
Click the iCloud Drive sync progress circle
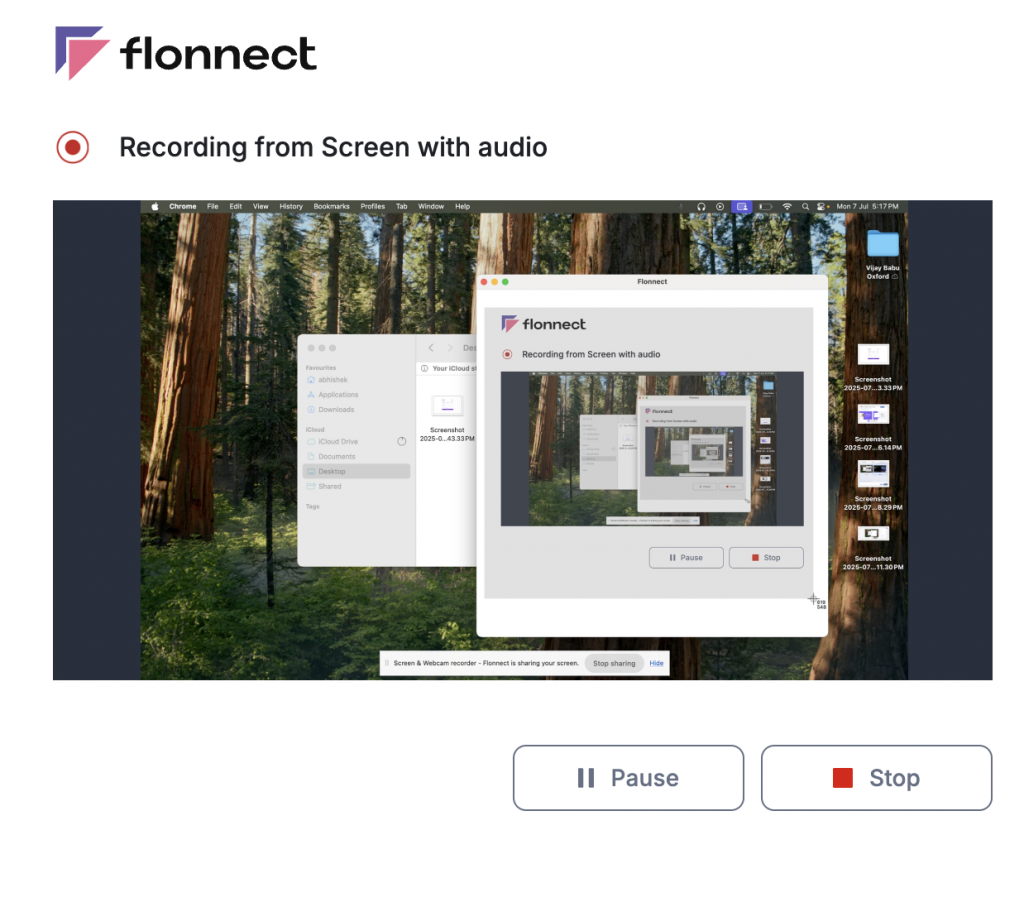(402, 441)
